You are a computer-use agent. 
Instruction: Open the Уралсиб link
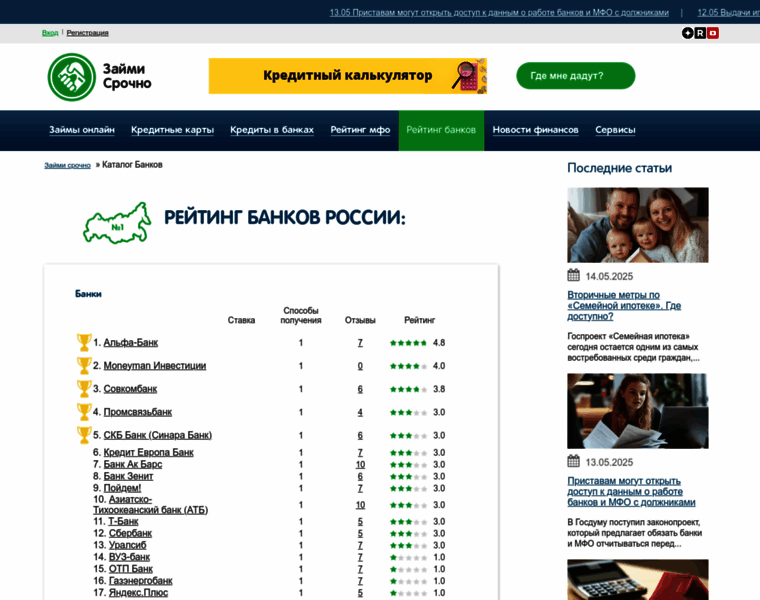pos(127,545)
